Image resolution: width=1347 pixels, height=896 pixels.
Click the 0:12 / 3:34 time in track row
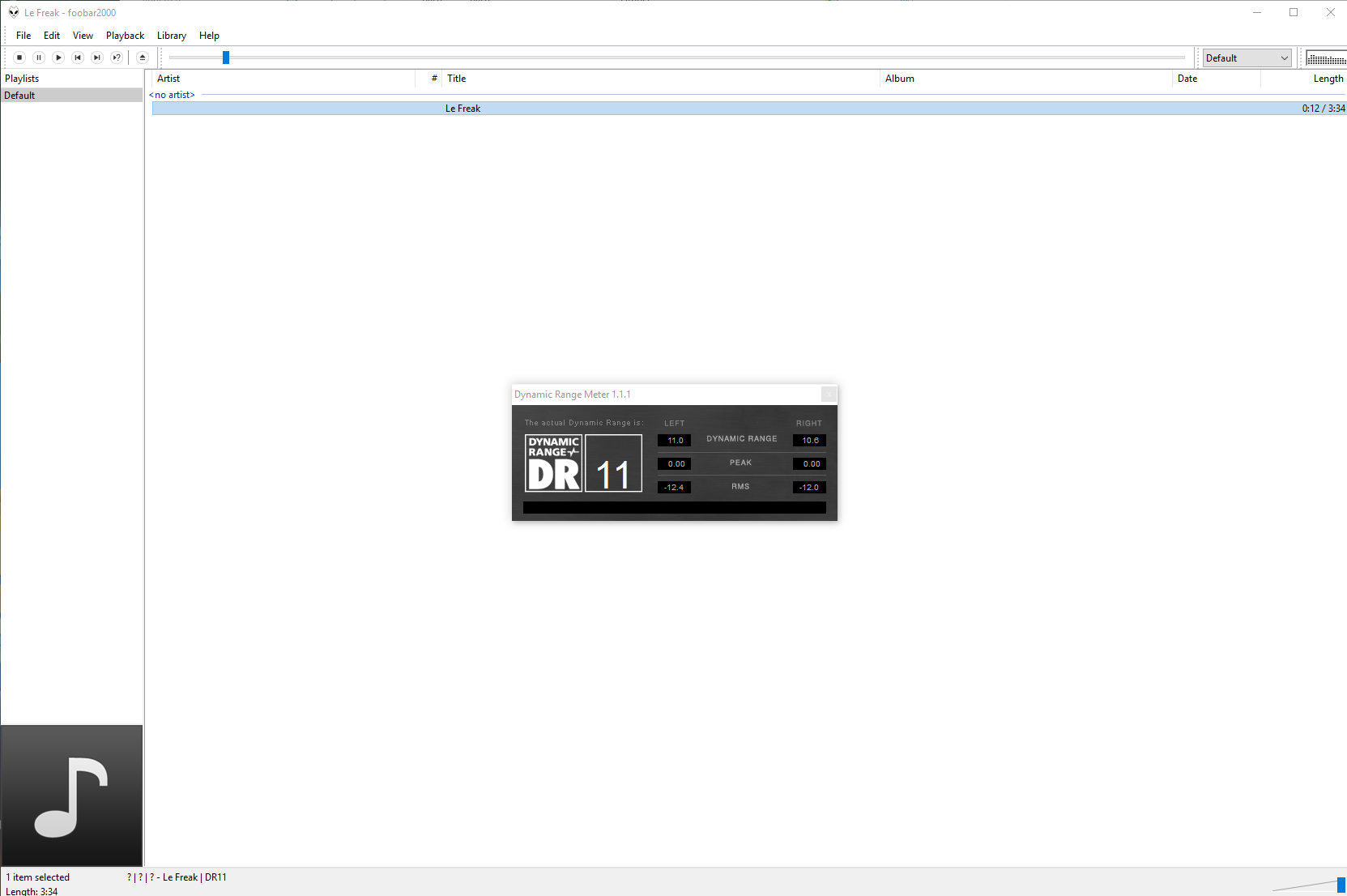1324,109
